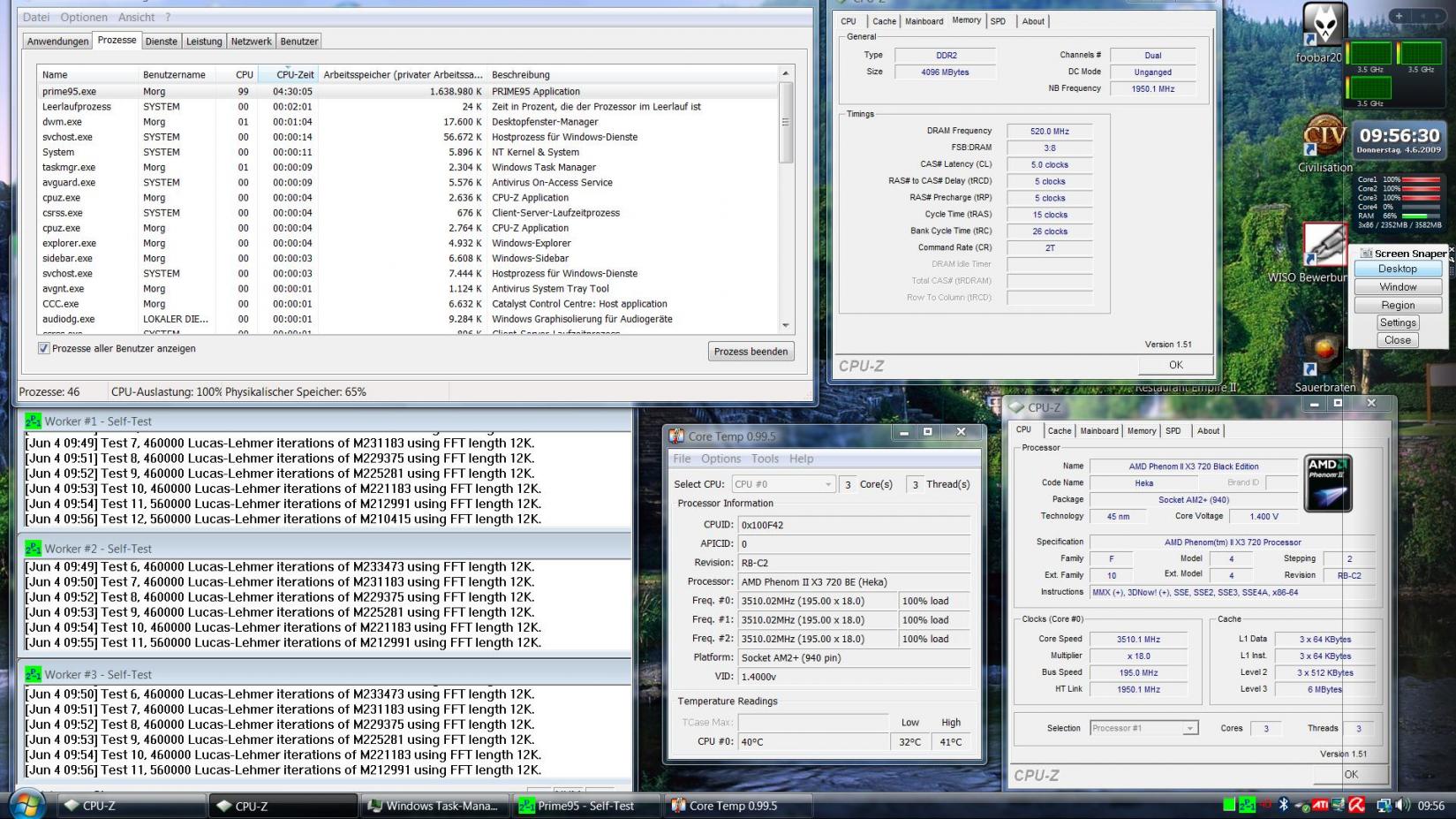Open the Bluetooth tray icon
The width and height of the screenshot is (1456, 819).
[x=1284, y=805]
